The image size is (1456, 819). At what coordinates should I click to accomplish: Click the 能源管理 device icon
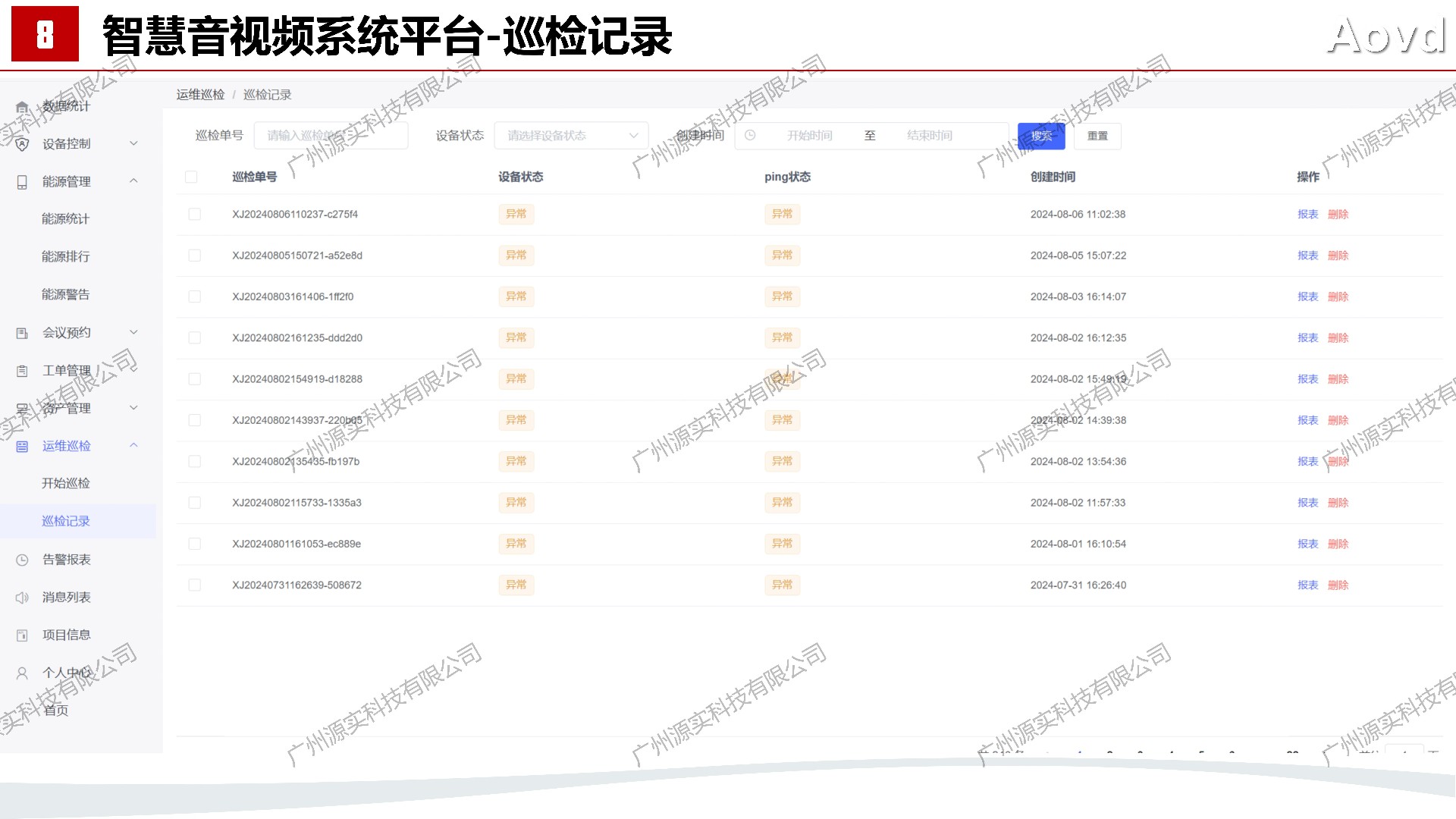[22, 182]
